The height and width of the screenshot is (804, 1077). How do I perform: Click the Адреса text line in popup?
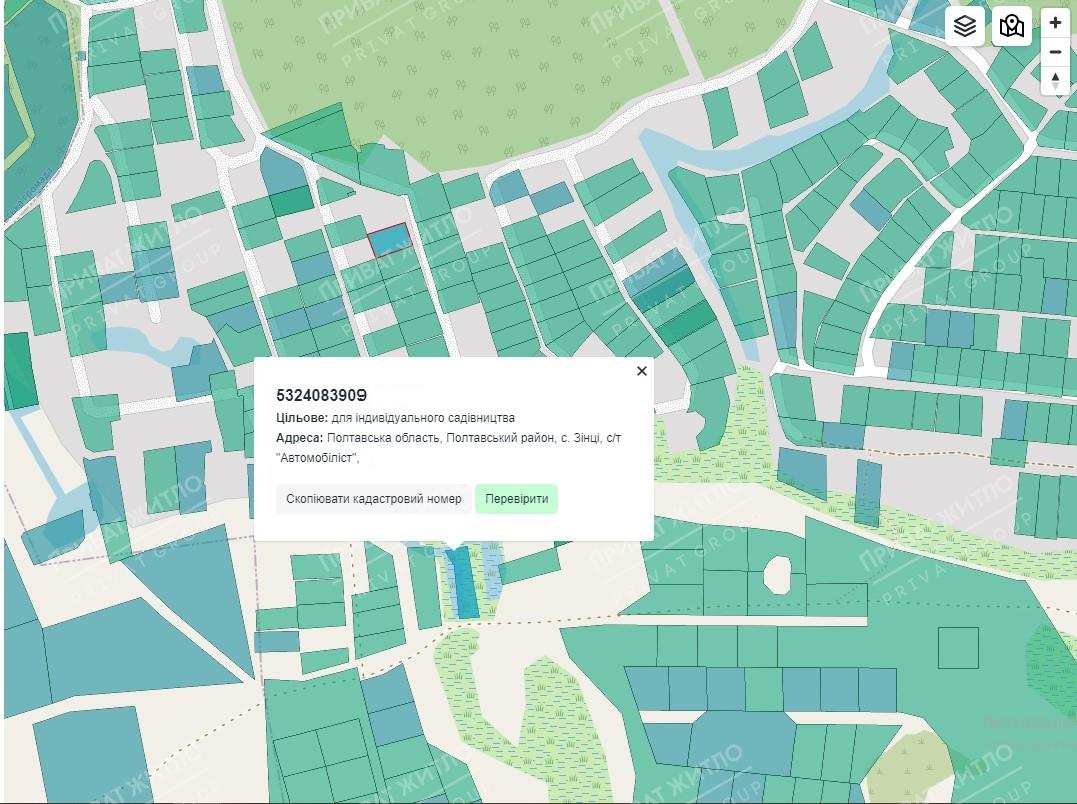448,438
